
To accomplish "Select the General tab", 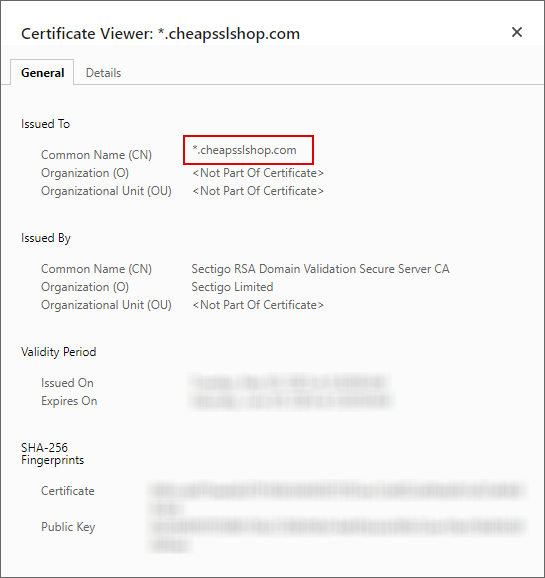I will (42, 73).
